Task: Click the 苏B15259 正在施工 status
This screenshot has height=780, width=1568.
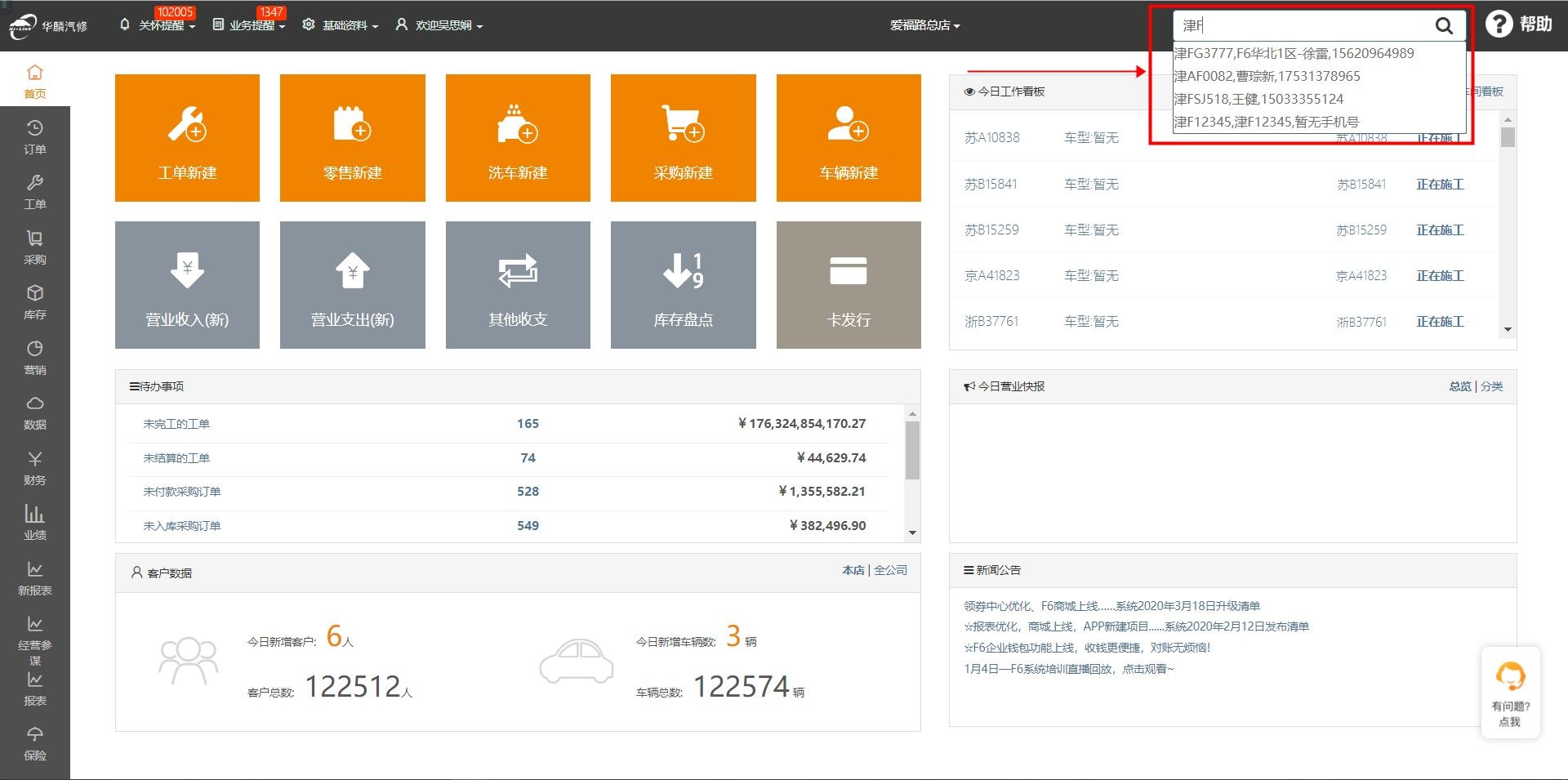Action: coord(1440,230)
